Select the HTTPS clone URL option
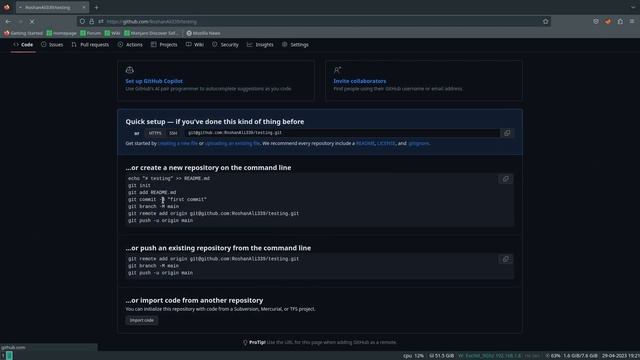This screenshot has height=360, width=640. click(x=155, y=133)
